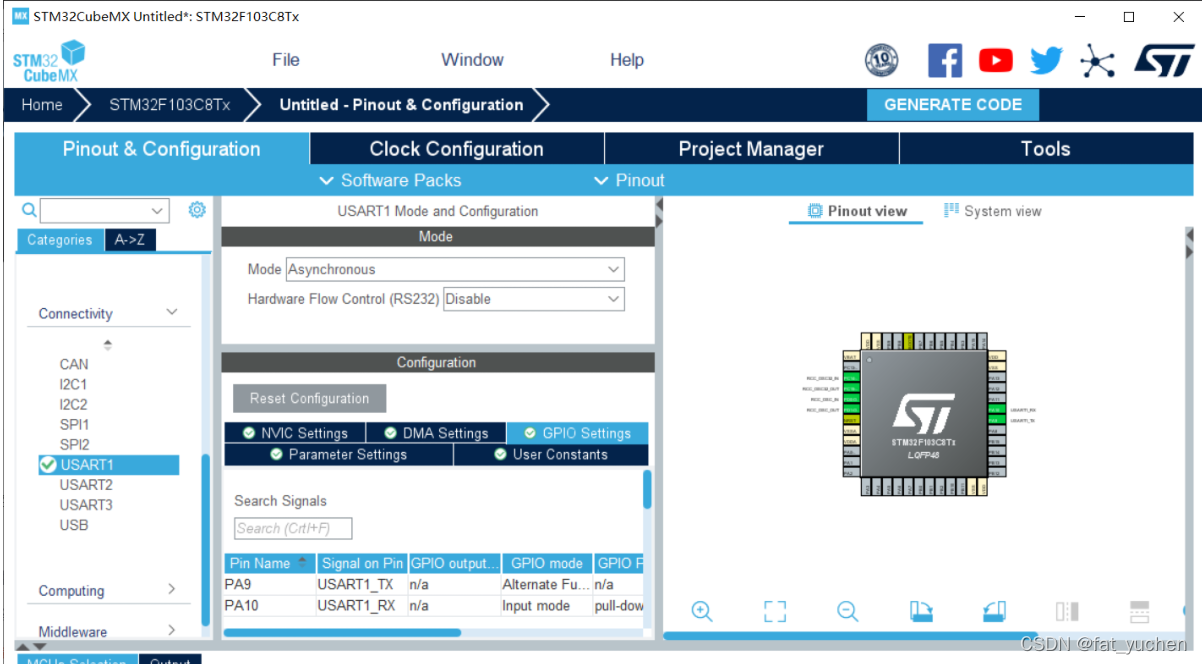
Task: Switch to the Clock Configuration tab
Action: (x=457, y=149)
